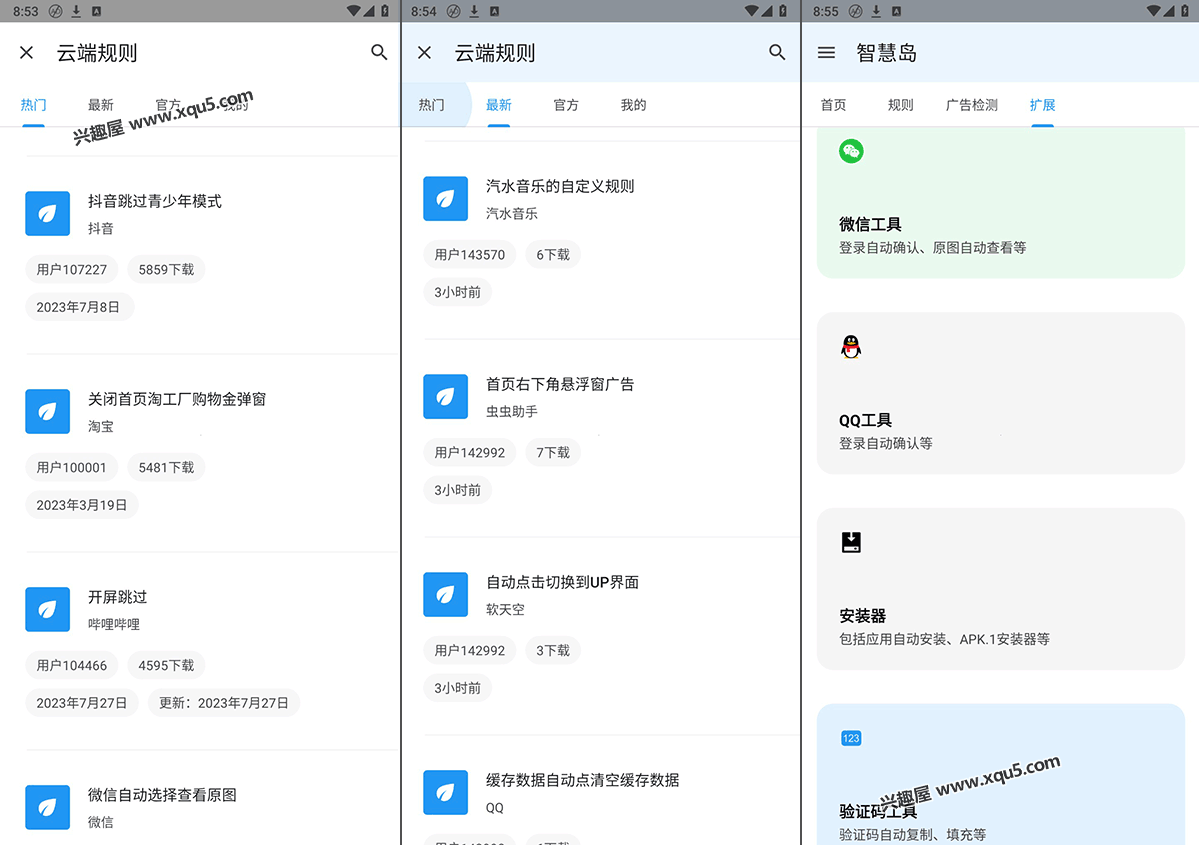
Task: Open the 验证码工具 card
Action: tap(1001, 774)
